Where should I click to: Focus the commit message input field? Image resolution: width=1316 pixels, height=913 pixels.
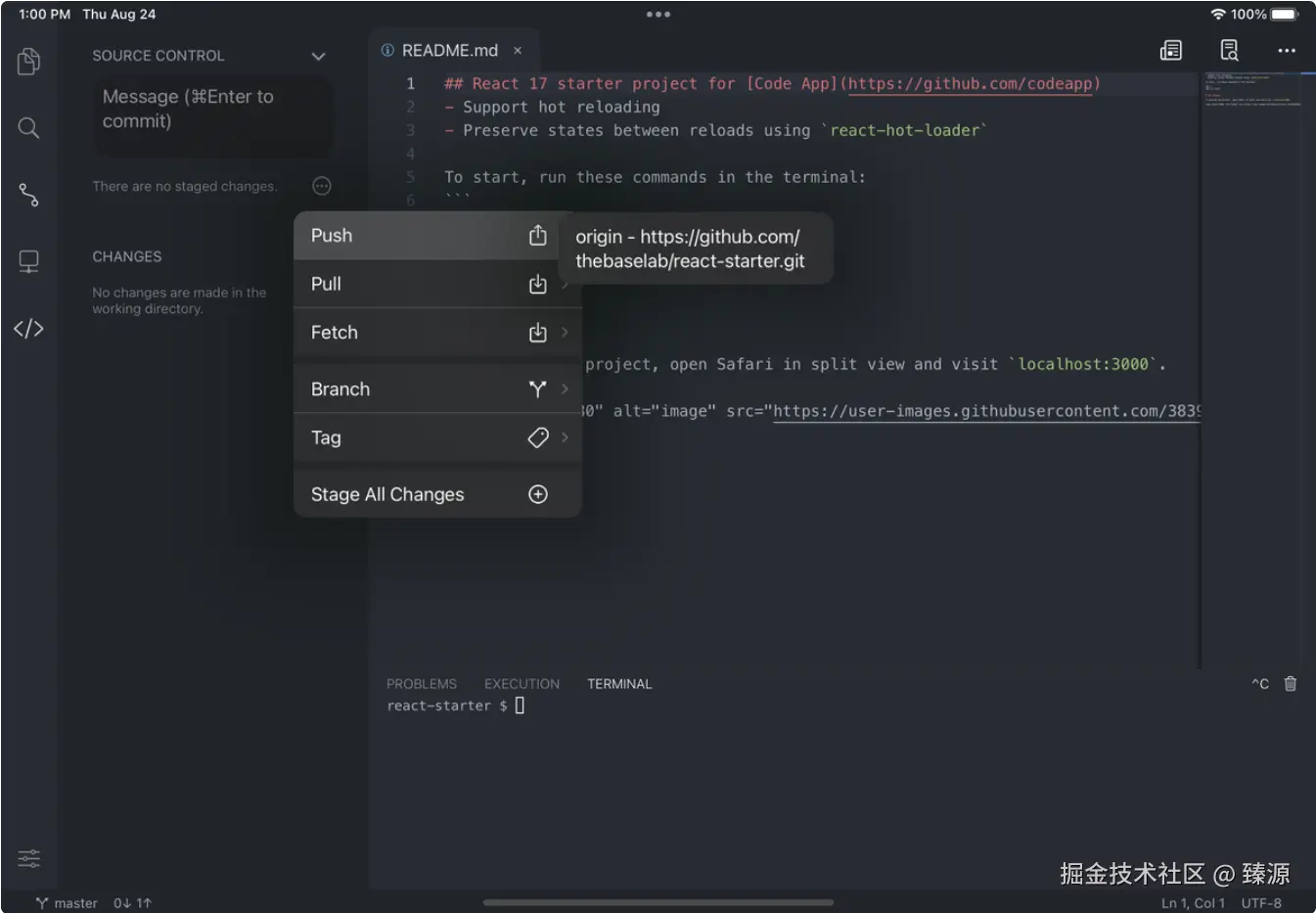pos(212,115)
